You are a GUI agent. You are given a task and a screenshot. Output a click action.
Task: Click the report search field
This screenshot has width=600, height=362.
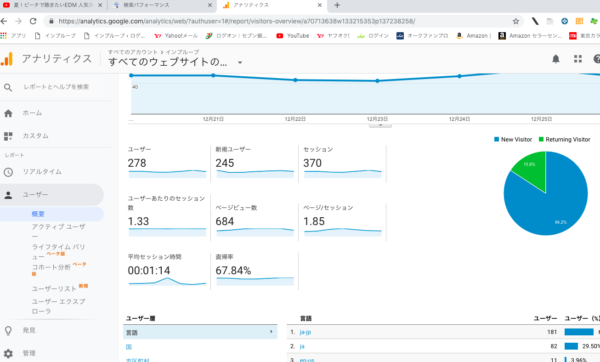[x=56, y=87]
